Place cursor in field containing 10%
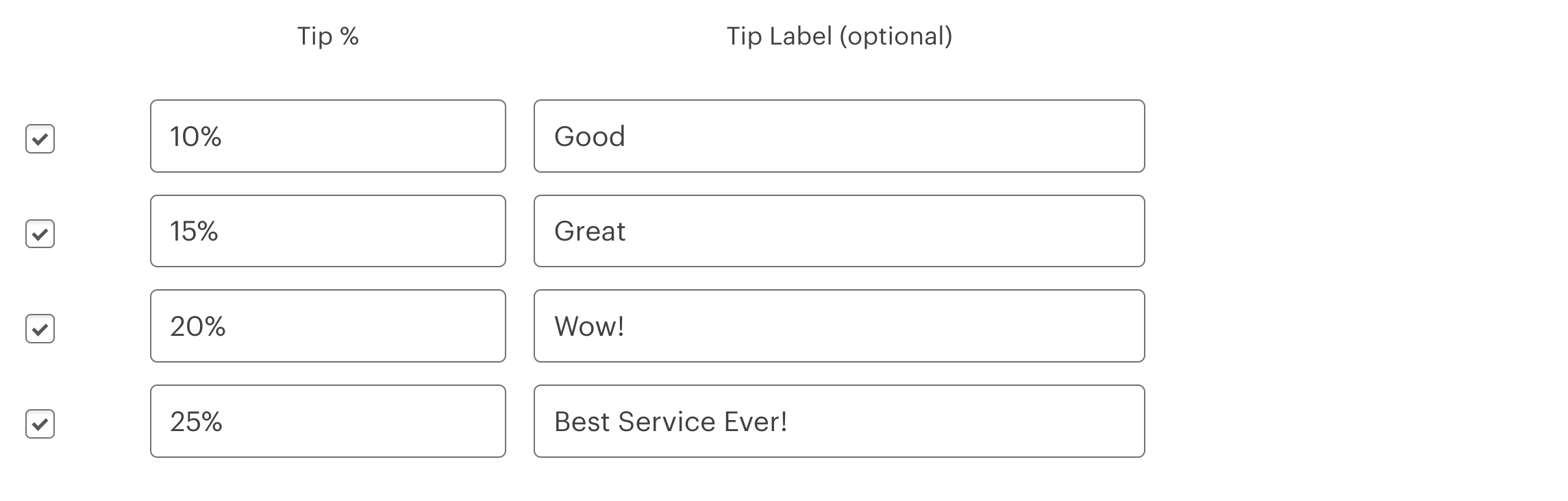The width and height of the screenshot is (1568, 501). [328, 136]
